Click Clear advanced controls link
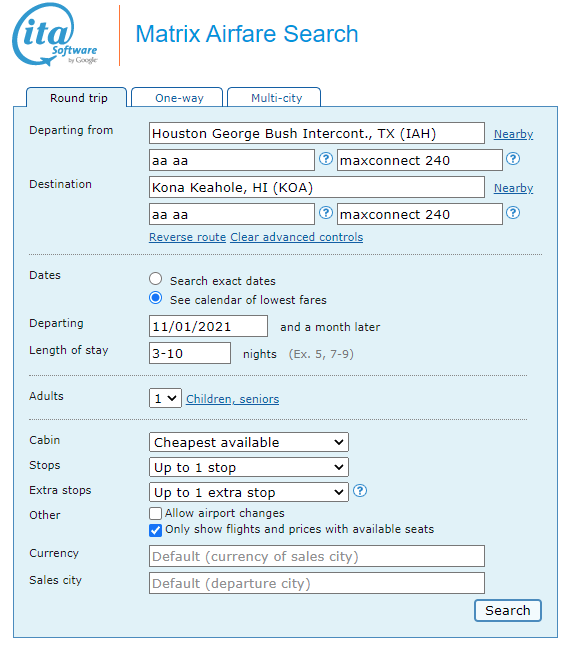 tap(296, 237)
